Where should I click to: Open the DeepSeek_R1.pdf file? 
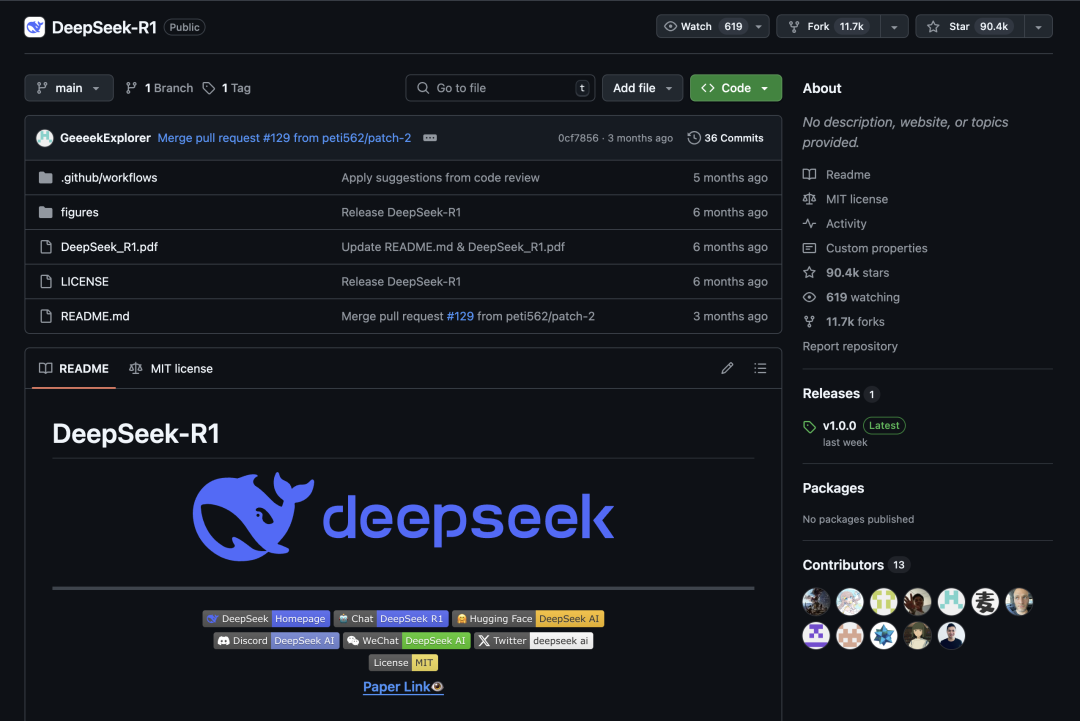pos(109,247)
